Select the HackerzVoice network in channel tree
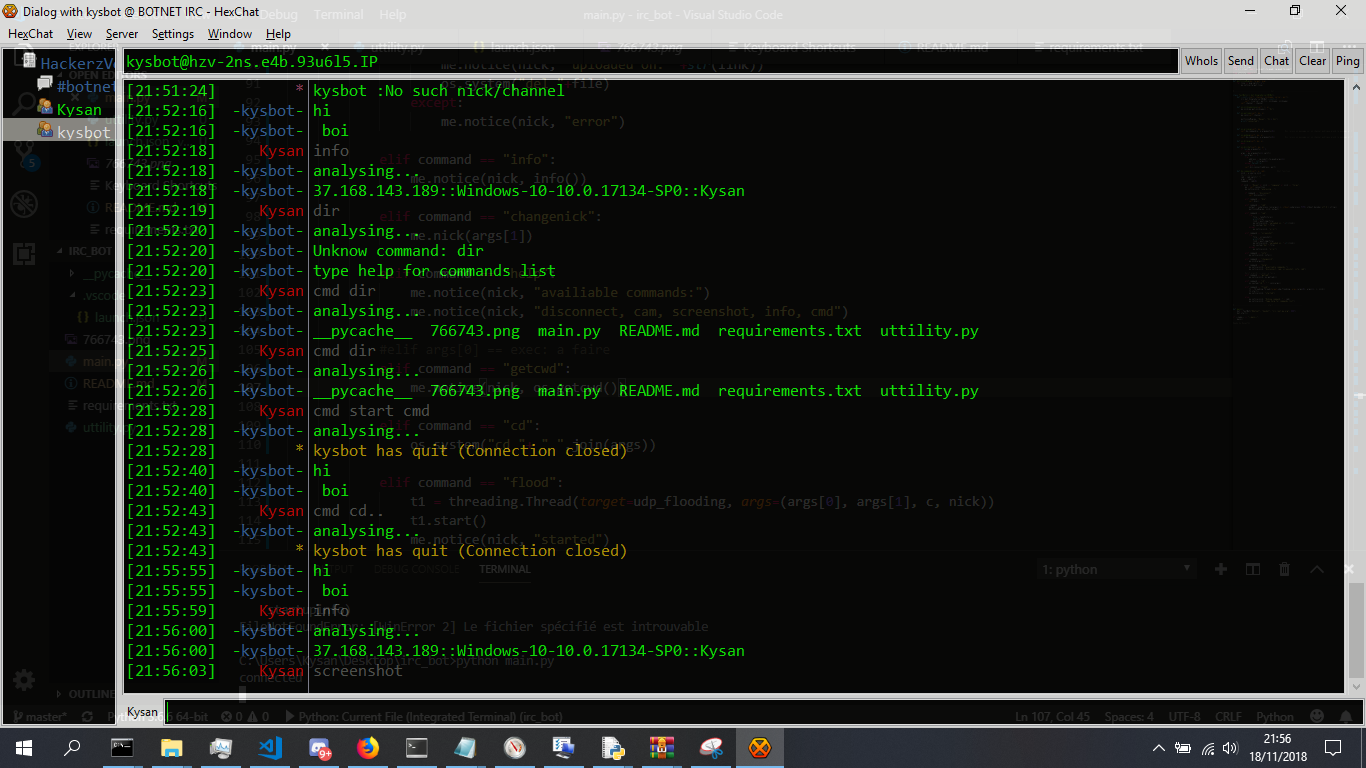This screenshot has height=768, width=1366. (77, 63)
